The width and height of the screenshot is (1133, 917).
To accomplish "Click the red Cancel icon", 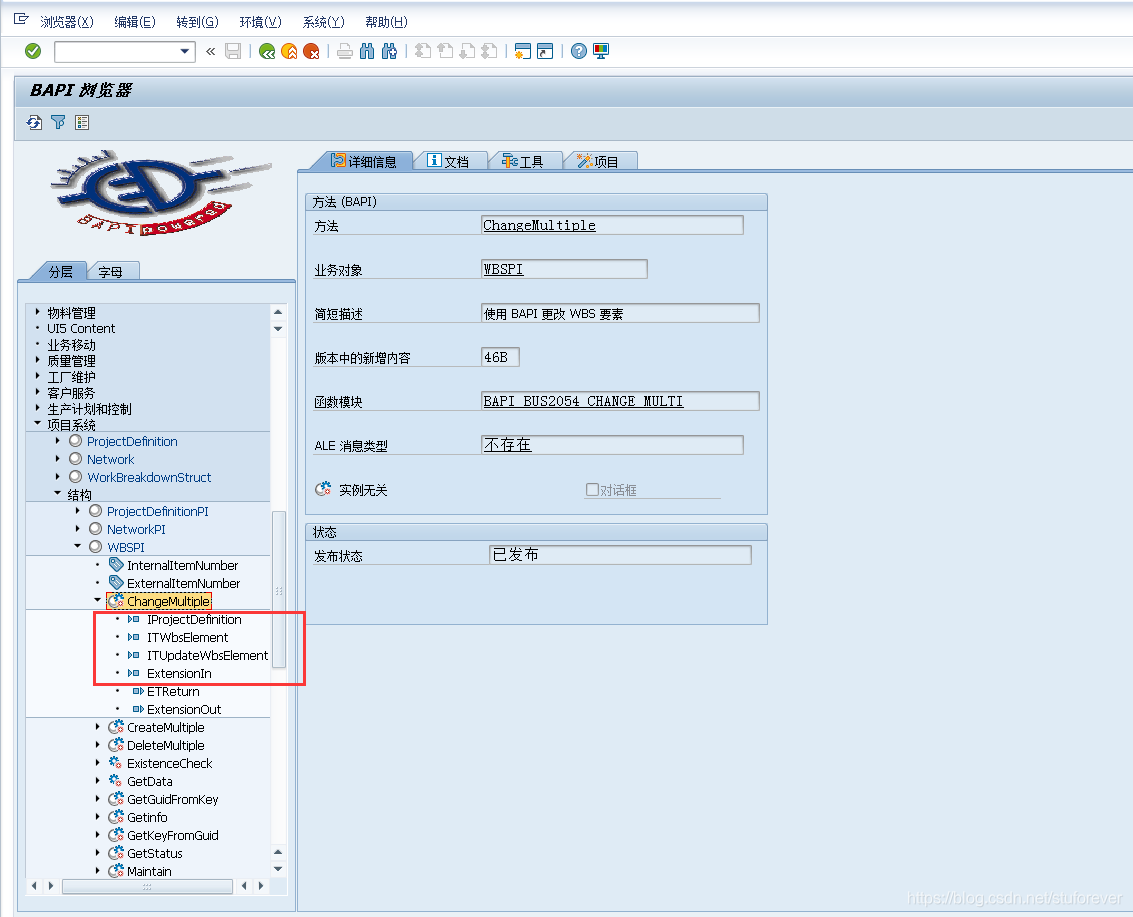I will [x=311, y=51].
